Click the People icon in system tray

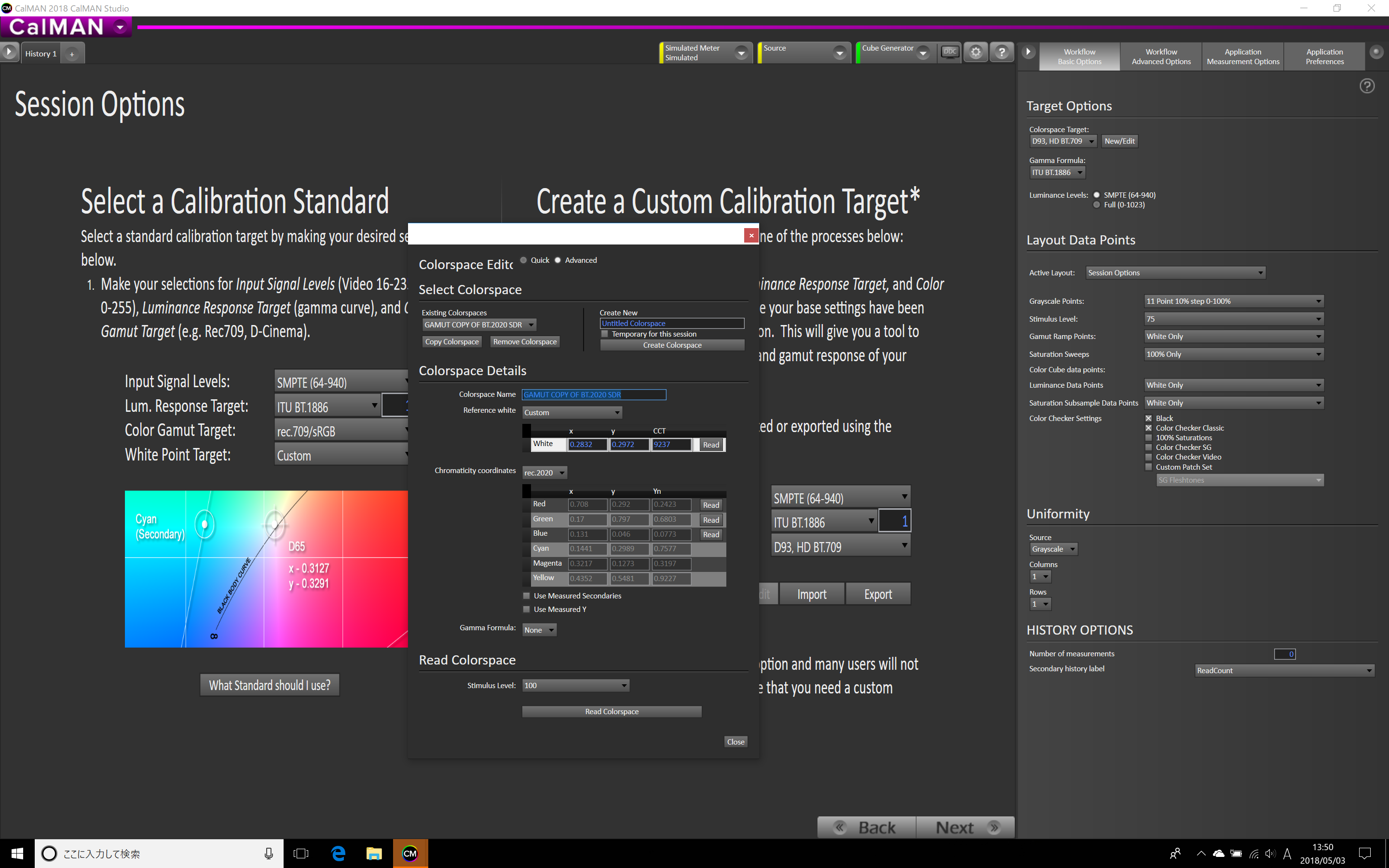[x=1175, y=854]
